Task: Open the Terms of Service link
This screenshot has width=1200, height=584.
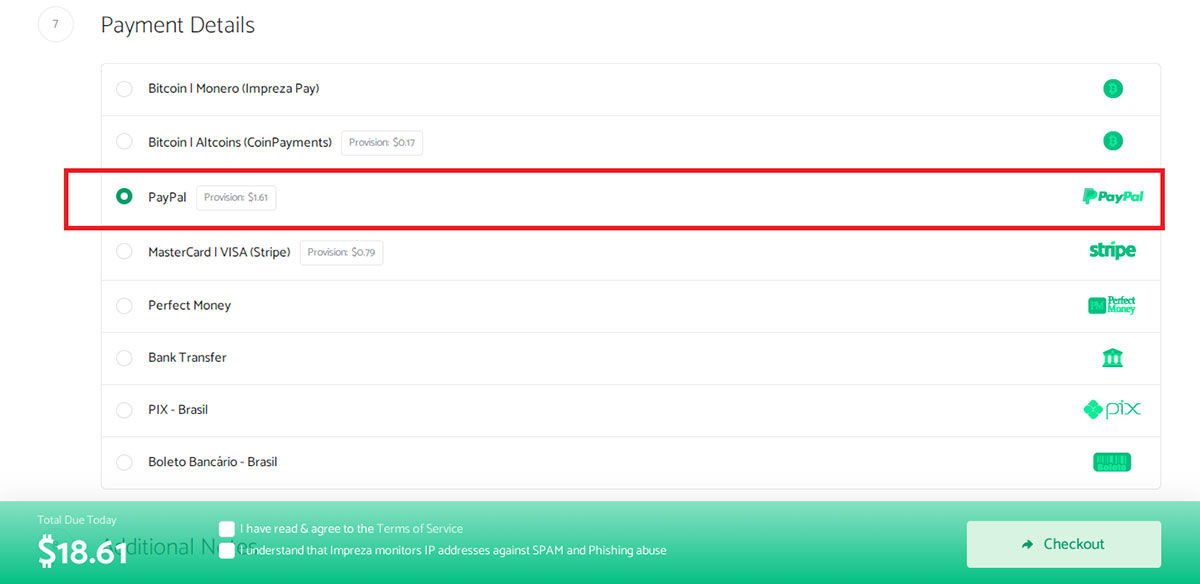Action: [x=420, y=528]
